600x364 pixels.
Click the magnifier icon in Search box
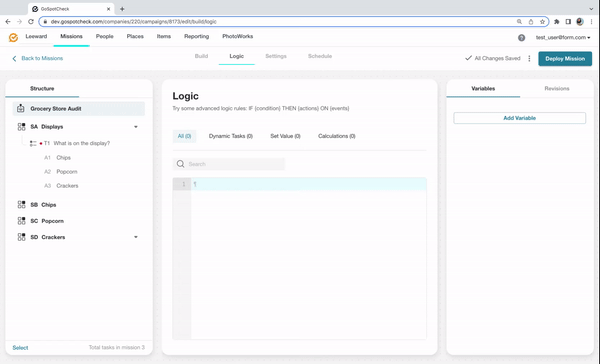(x=181, y=164)
